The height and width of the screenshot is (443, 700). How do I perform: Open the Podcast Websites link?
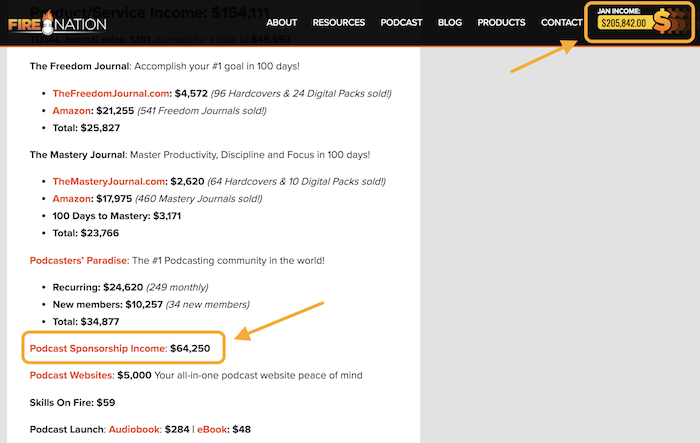coord(71,375)
